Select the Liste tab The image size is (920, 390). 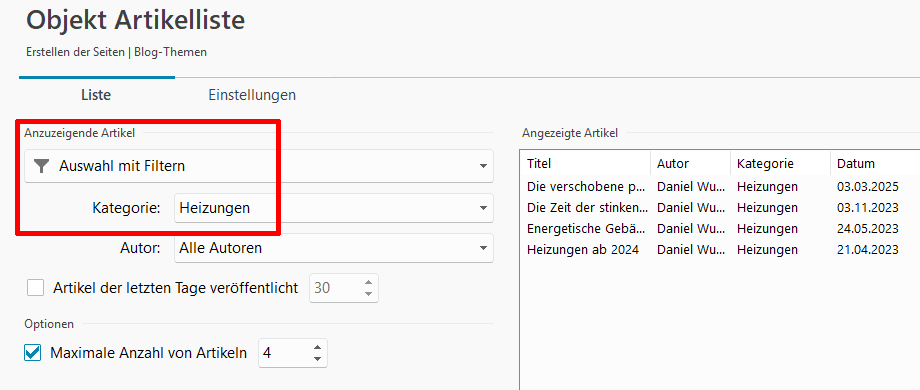pos(96,95)
